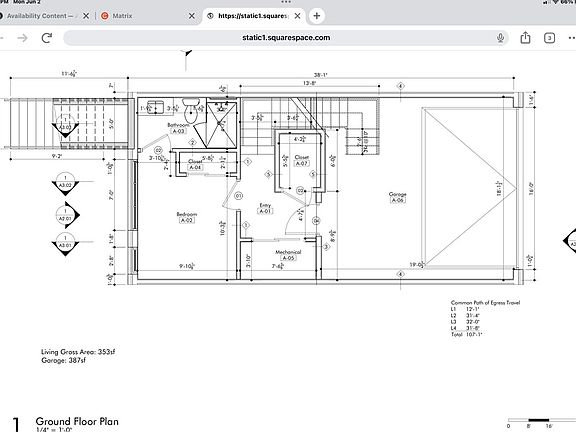Tap the Ground Floor Plan title

point(77,421)
